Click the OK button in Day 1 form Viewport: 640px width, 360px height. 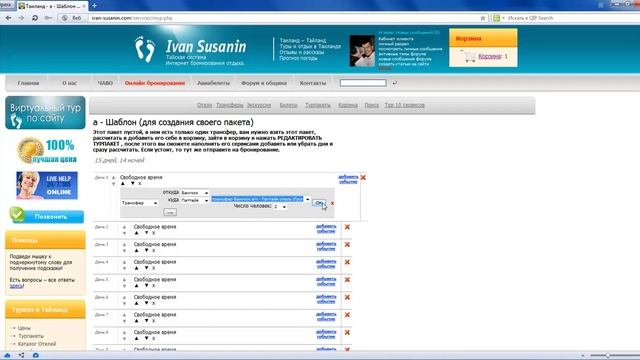click(319, 203)
